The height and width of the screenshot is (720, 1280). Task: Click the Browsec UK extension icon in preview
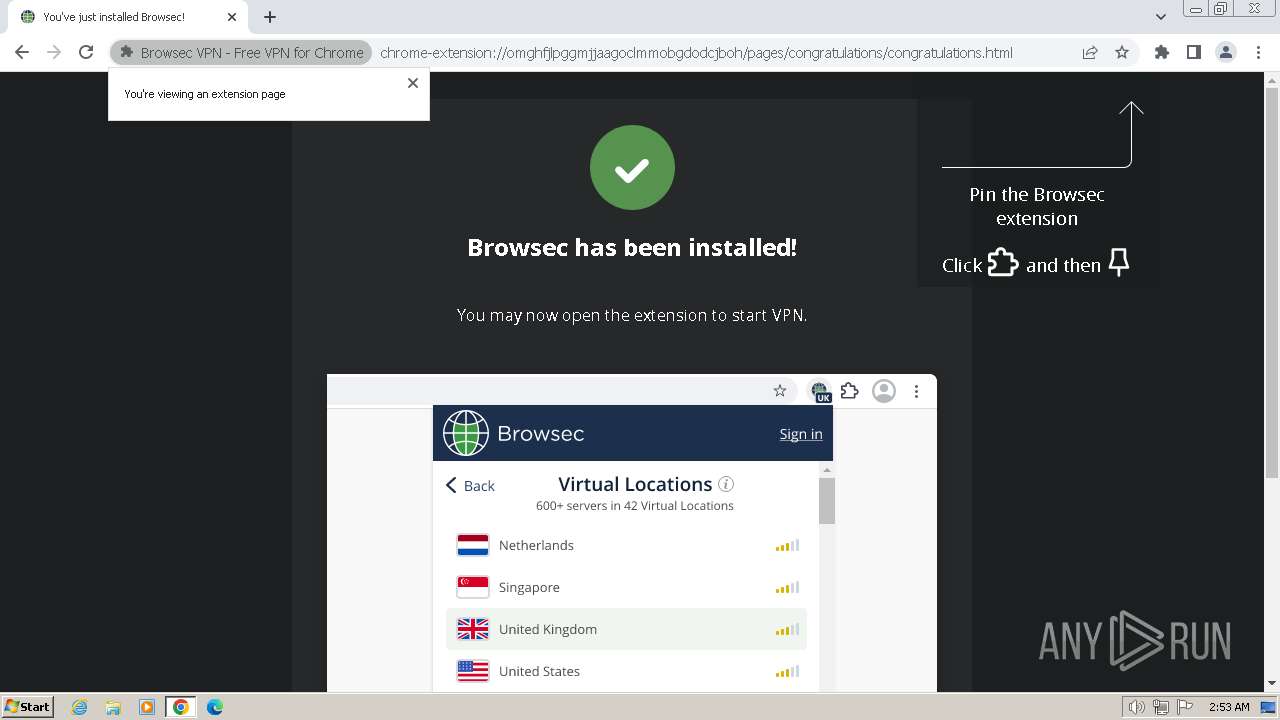(x=820, y=391)
